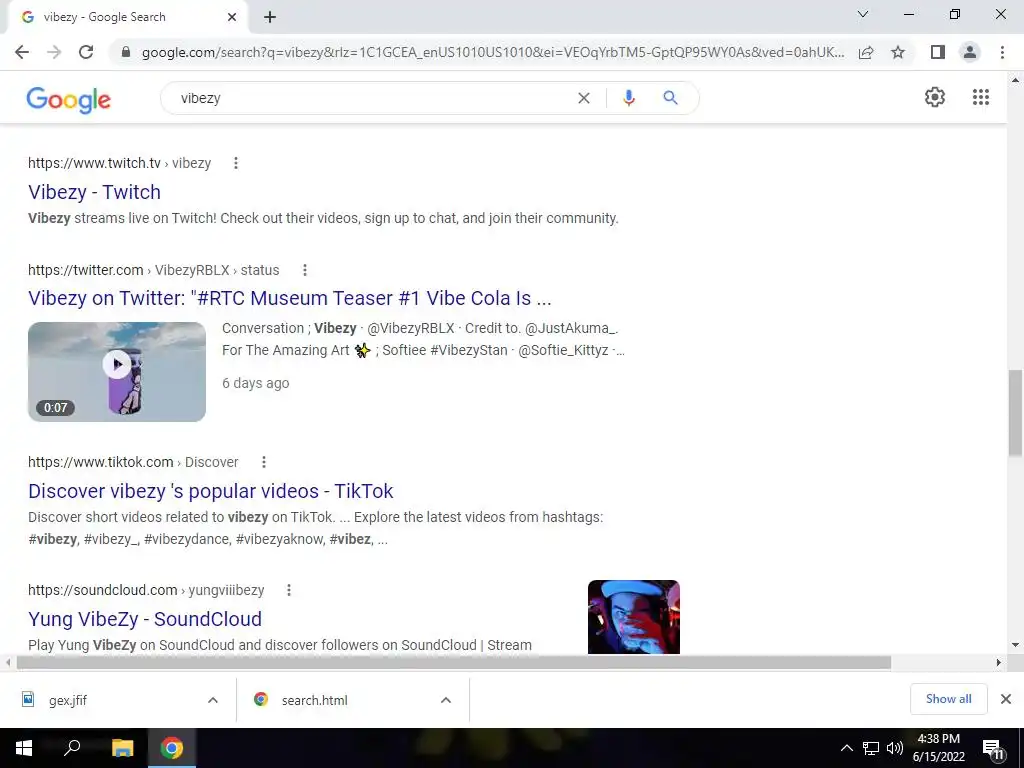
Task: Open Google apps grid
Action: point(981,97)
